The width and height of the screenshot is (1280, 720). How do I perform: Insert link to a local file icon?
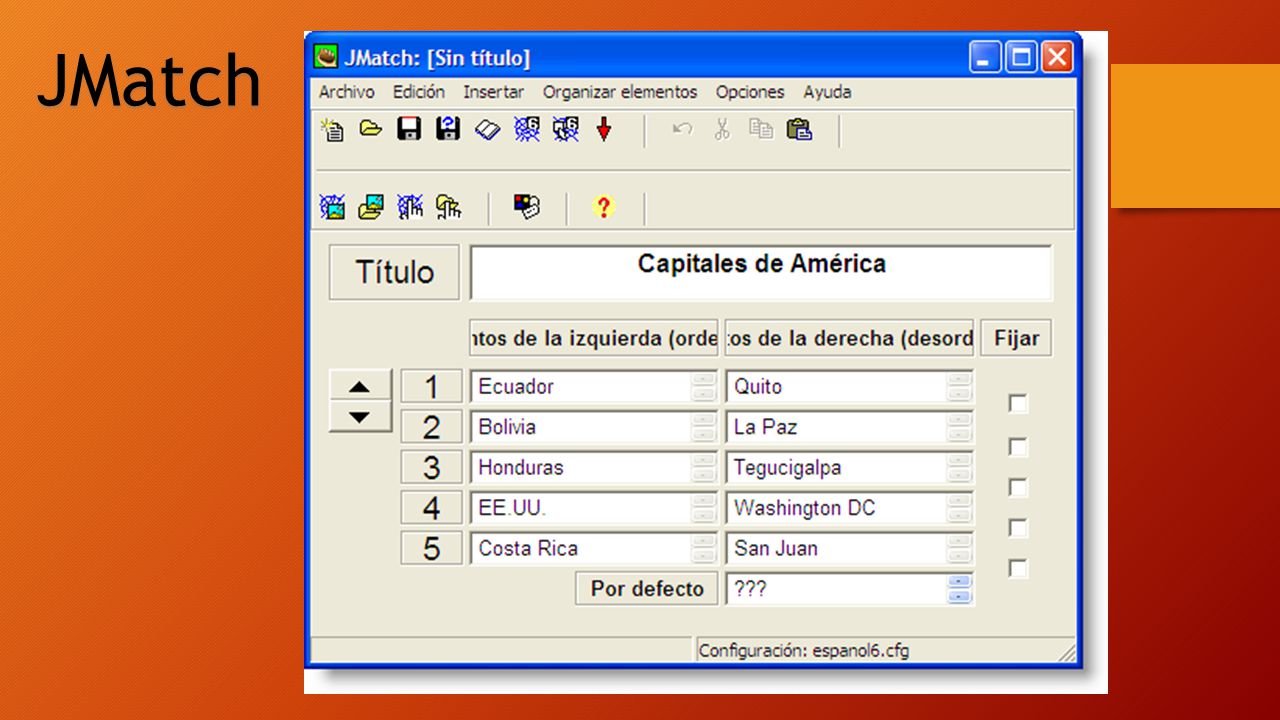tap(449, 207)
